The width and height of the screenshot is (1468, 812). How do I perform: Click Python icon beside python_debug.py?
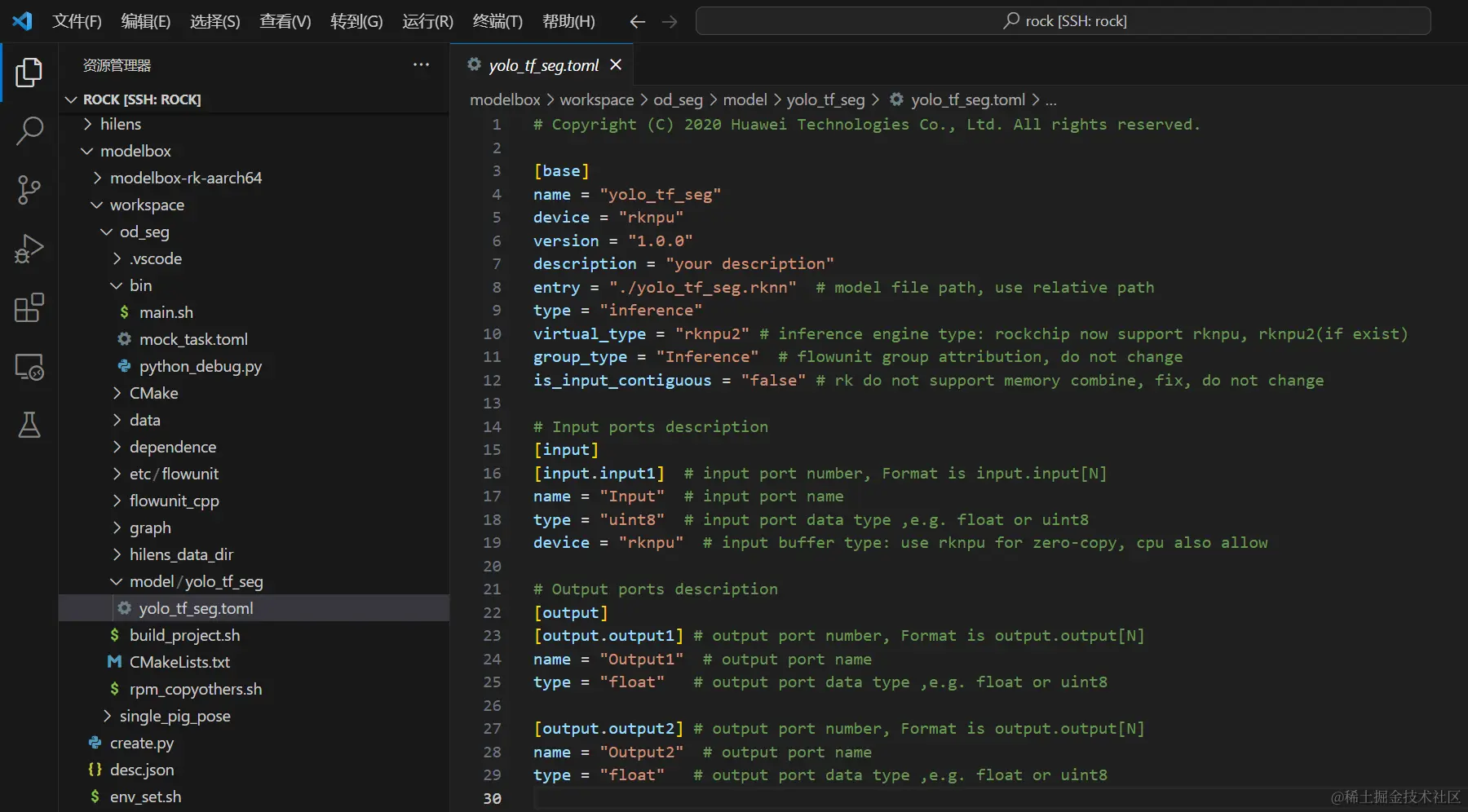tap(124, 366)
